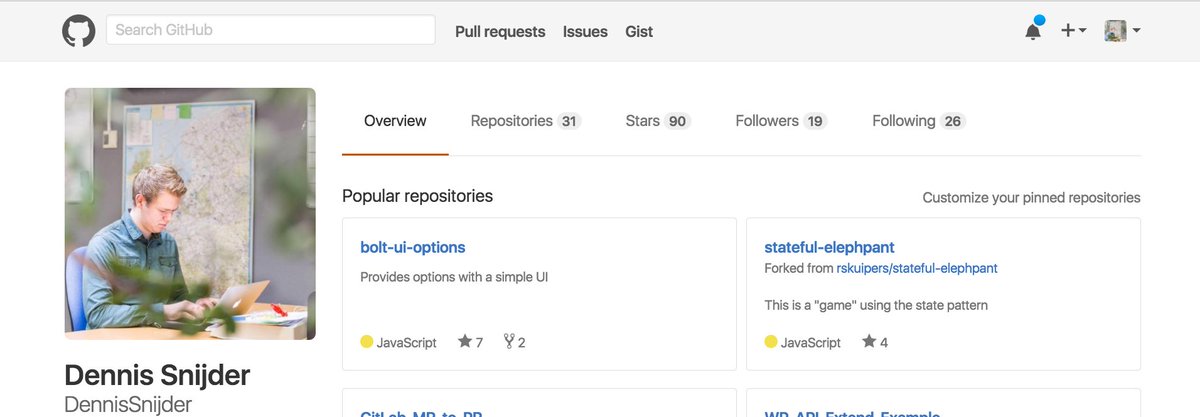
Task: Open the GitHub Octocat home logo
Action: coord(79,31)
